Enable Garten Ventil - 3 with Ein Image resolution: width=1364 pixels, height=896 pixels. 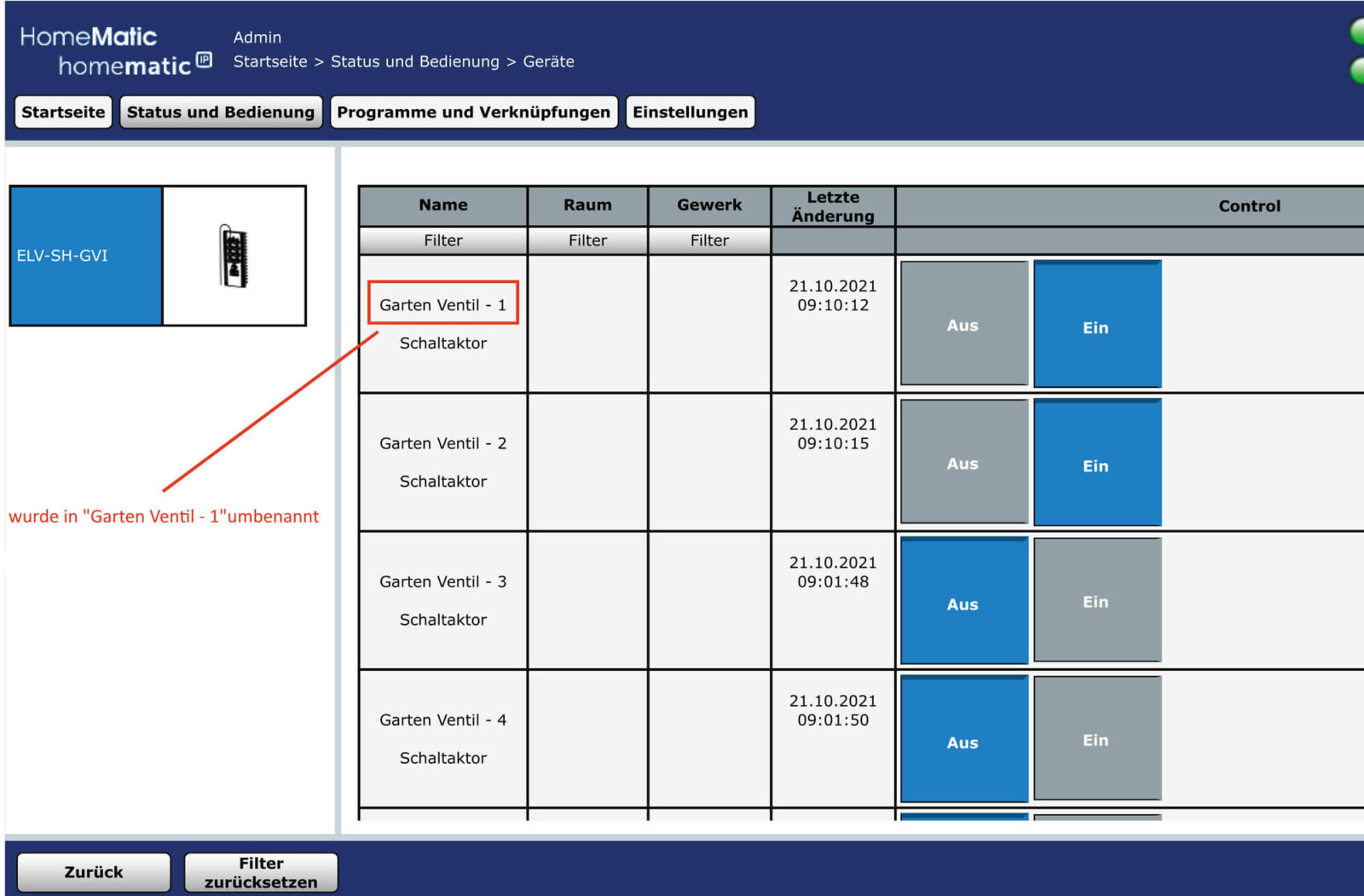(1096, 600)
